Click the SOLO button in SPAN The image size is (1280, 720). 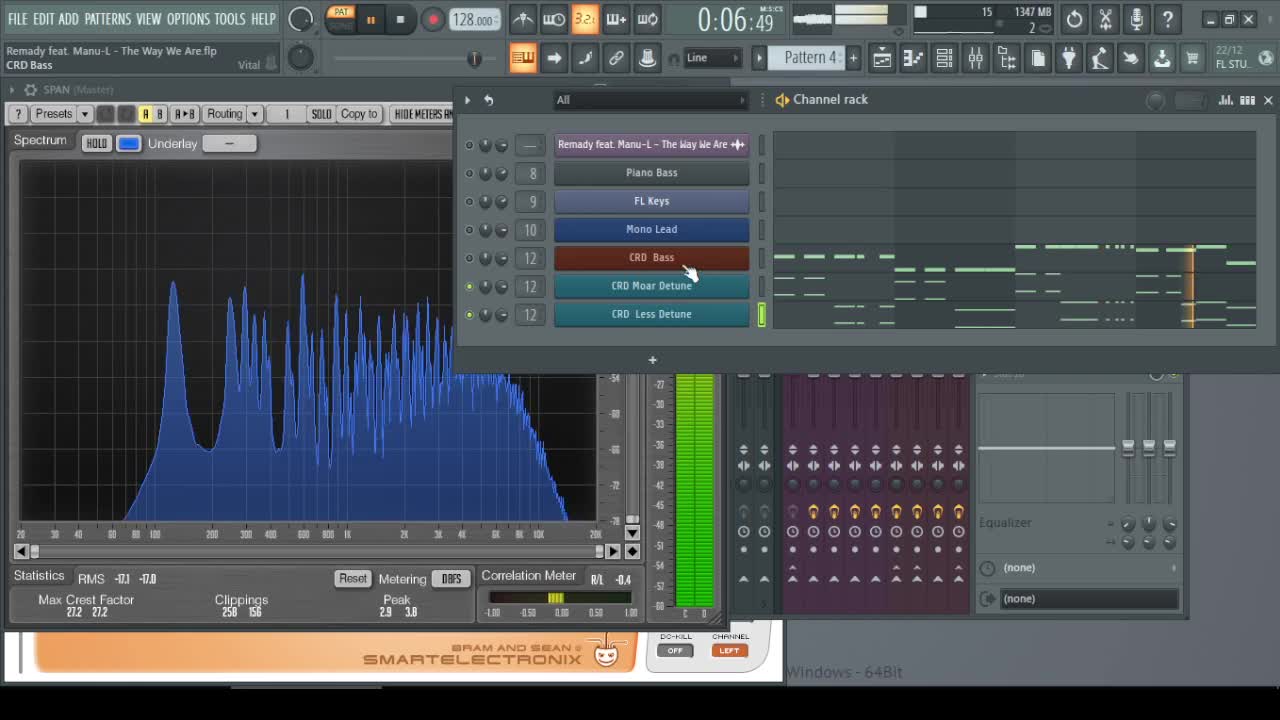(321, 114)
